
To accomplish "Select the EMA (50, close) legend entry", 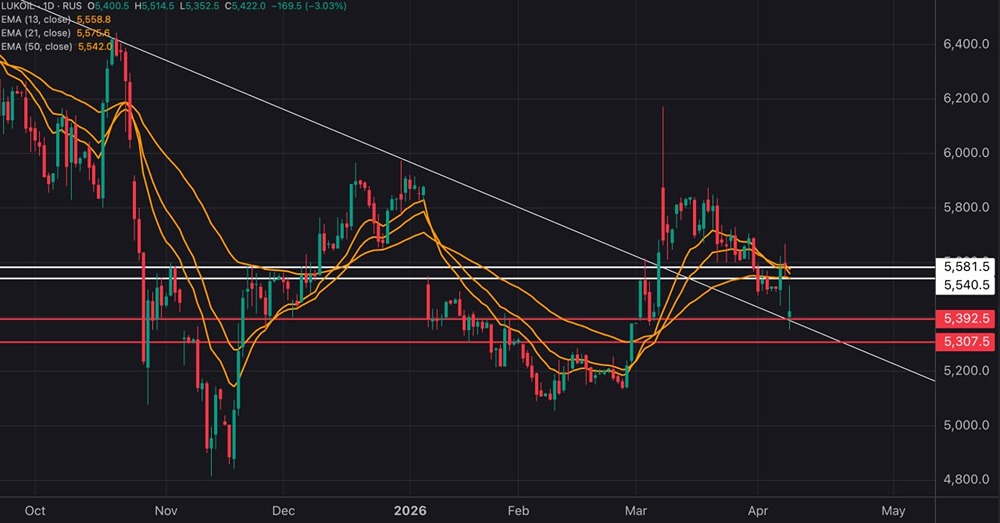I will tap(36, 47).
